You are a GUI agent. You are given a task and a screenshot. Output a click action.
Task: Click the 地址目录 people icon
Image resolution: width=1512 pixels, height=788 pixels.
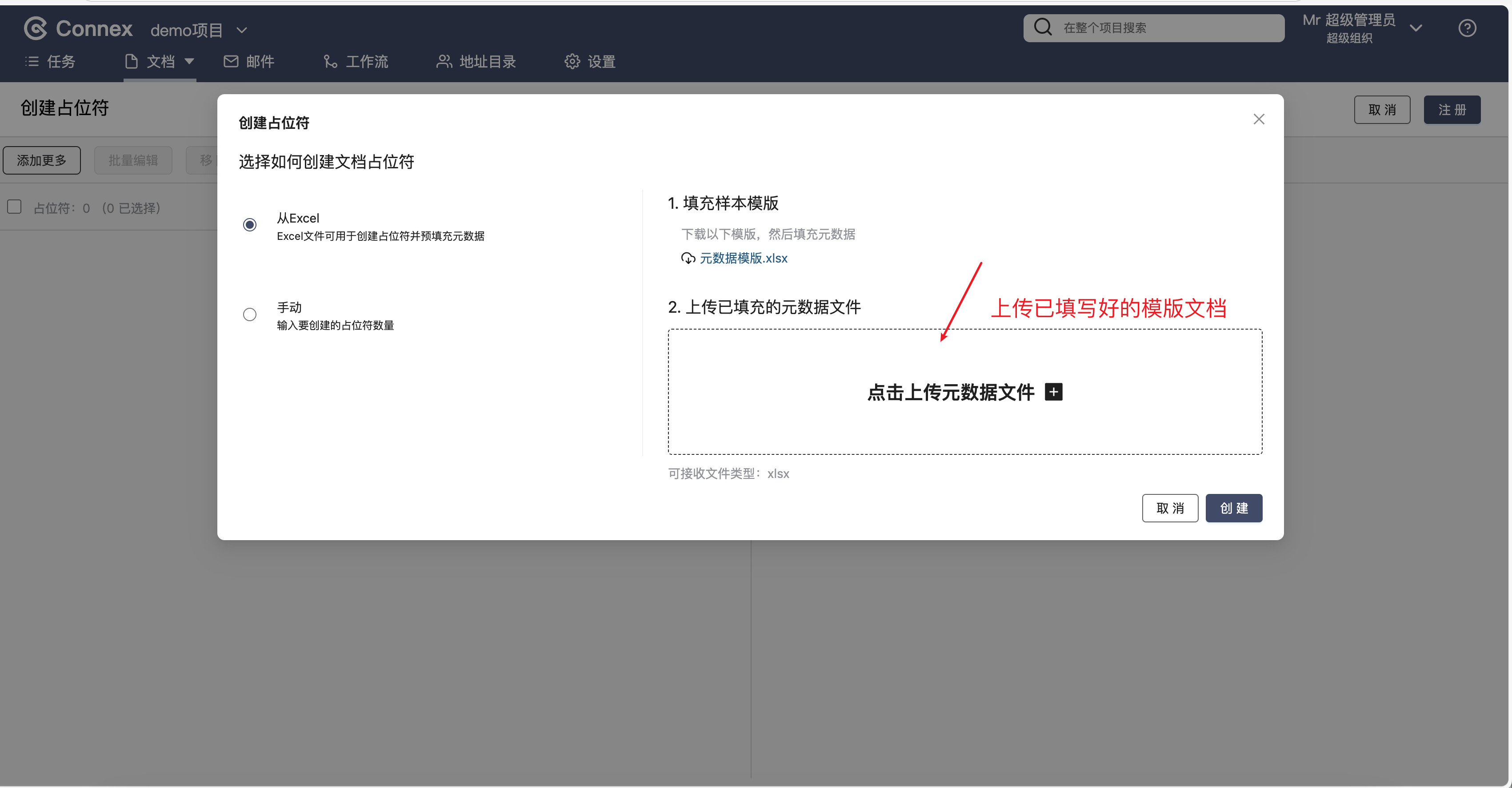(x=444, y=62)
